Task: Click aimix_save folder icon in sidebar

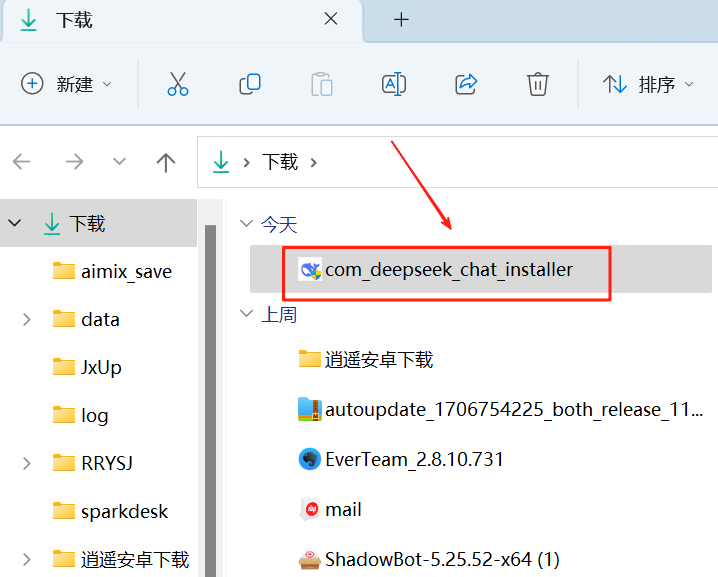Action: (x=64, y=270)
